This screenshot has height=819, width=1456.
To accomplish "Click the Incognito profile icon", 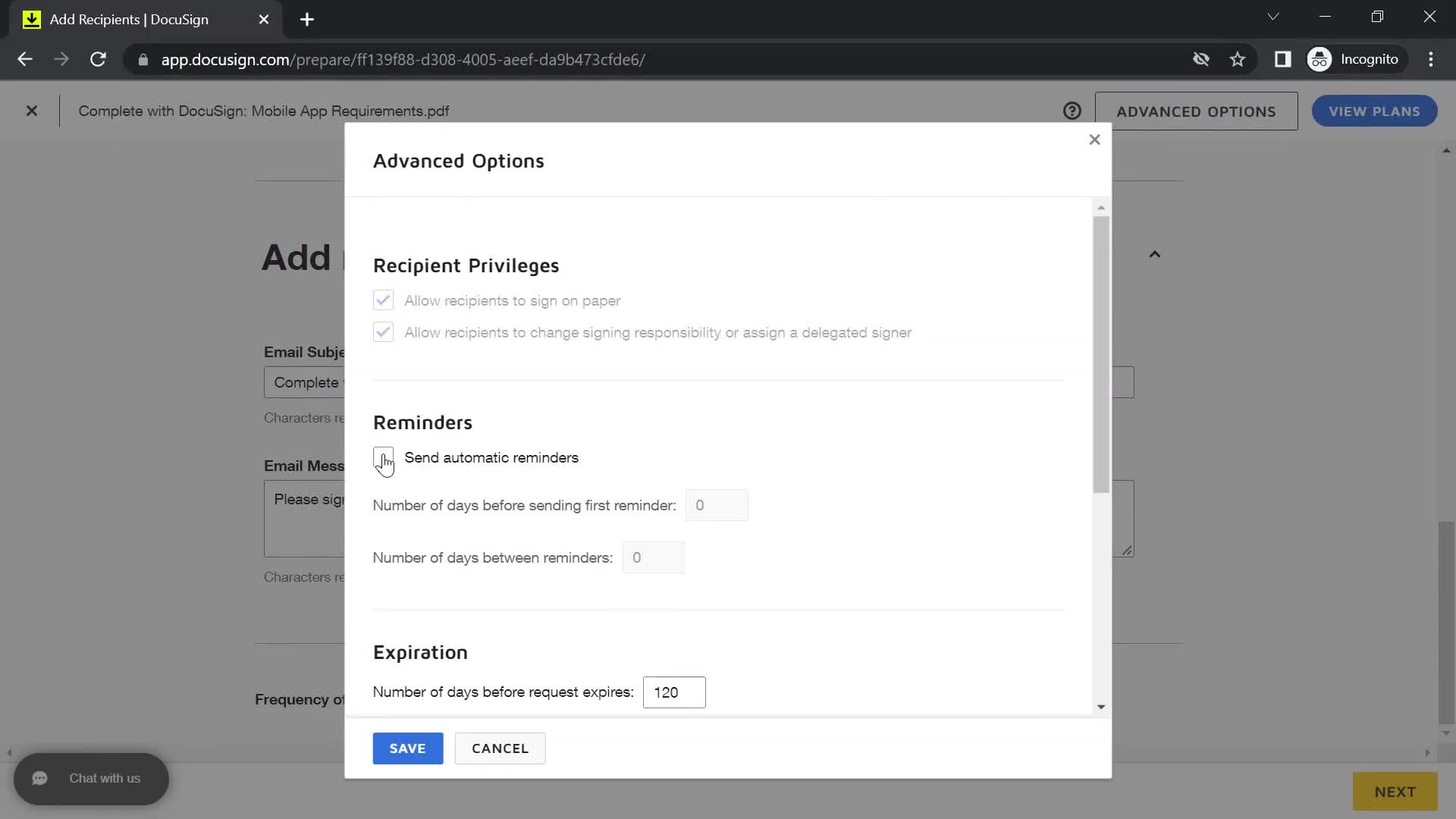I will pos(1319,59).
